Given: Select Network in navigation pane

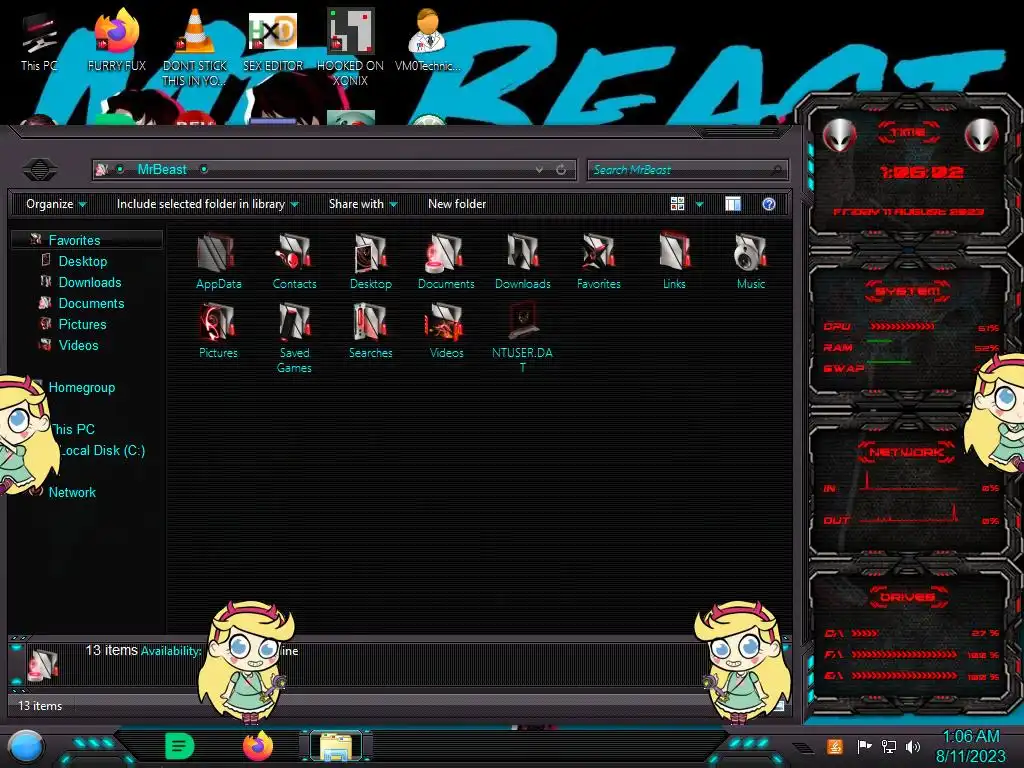Looking at the screenshot, I should 72,492.
